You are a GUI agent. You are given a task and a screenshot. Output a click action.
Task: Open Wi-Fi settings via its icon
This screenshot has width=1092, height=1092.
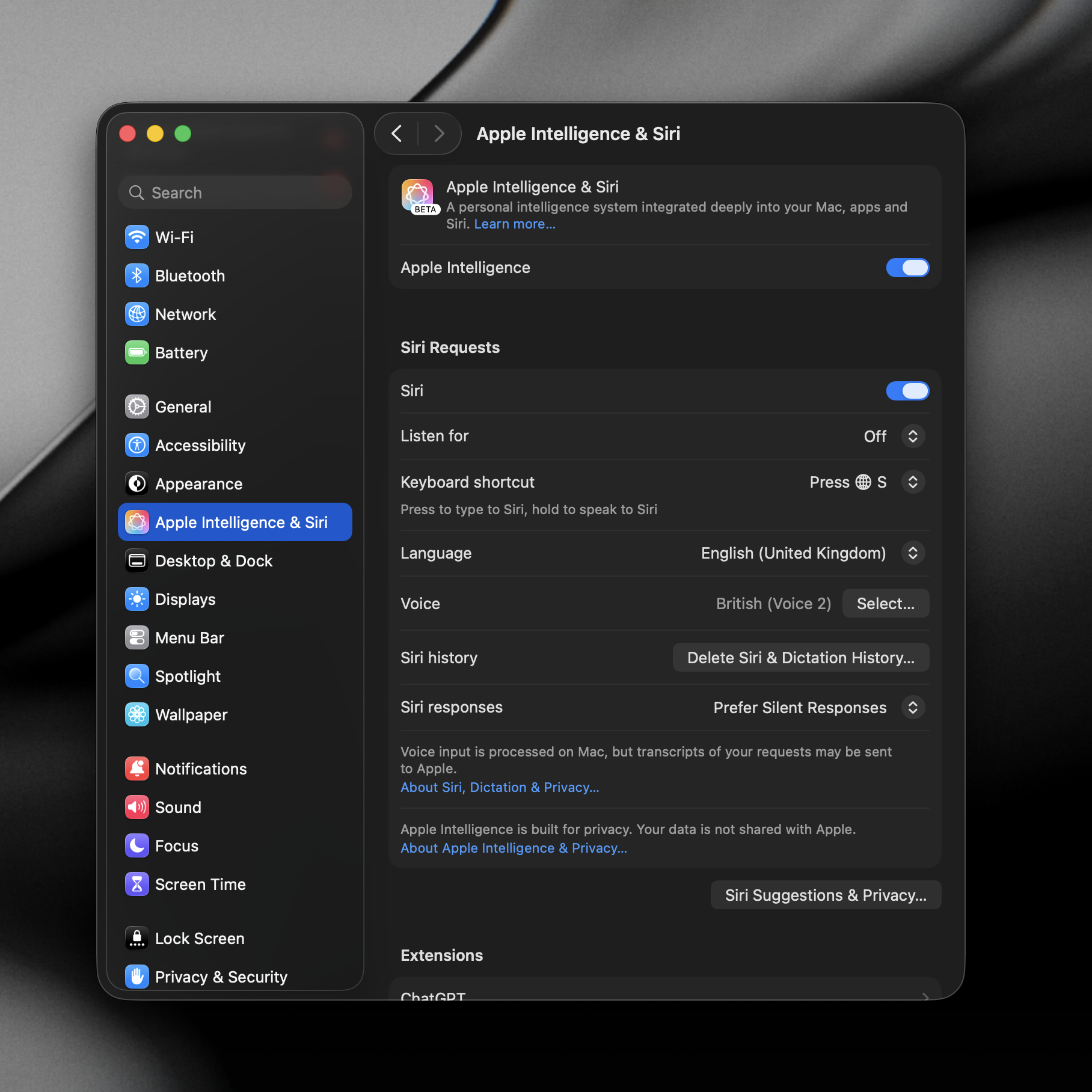click(137, 237)
